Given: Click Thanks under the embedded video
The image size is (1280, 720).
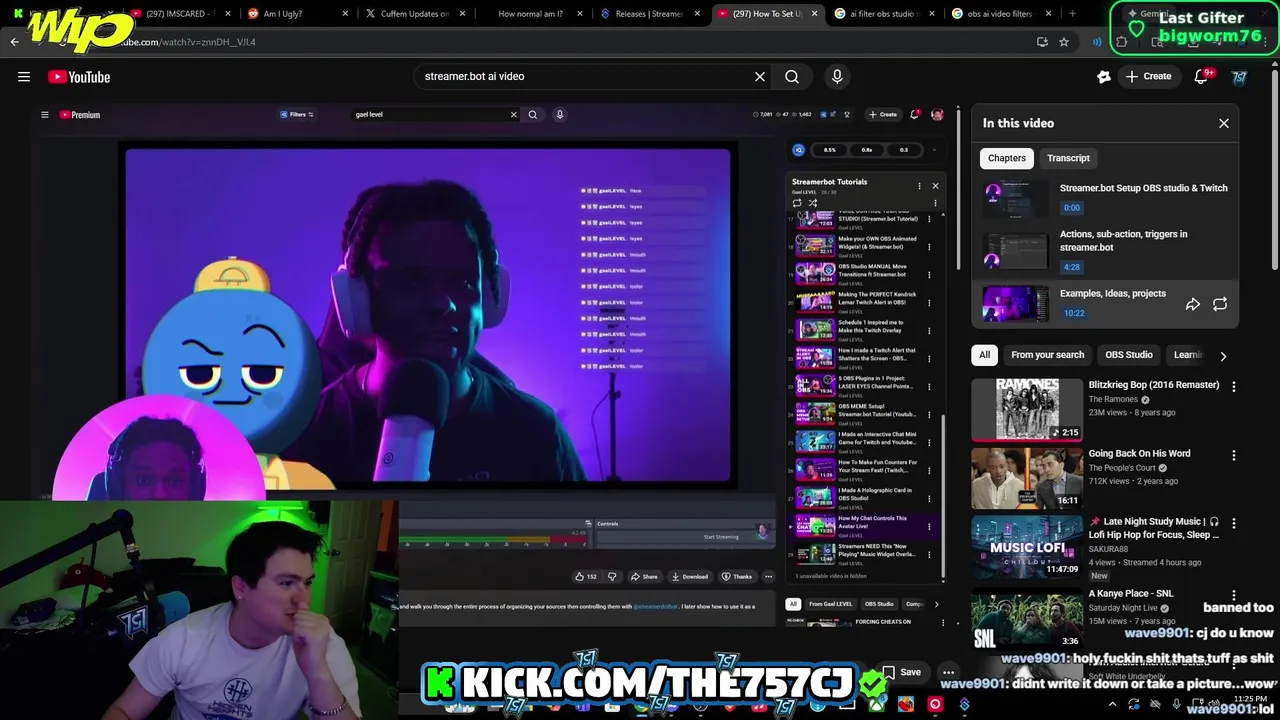Looking at the screenshot, I should click(737, 576).
